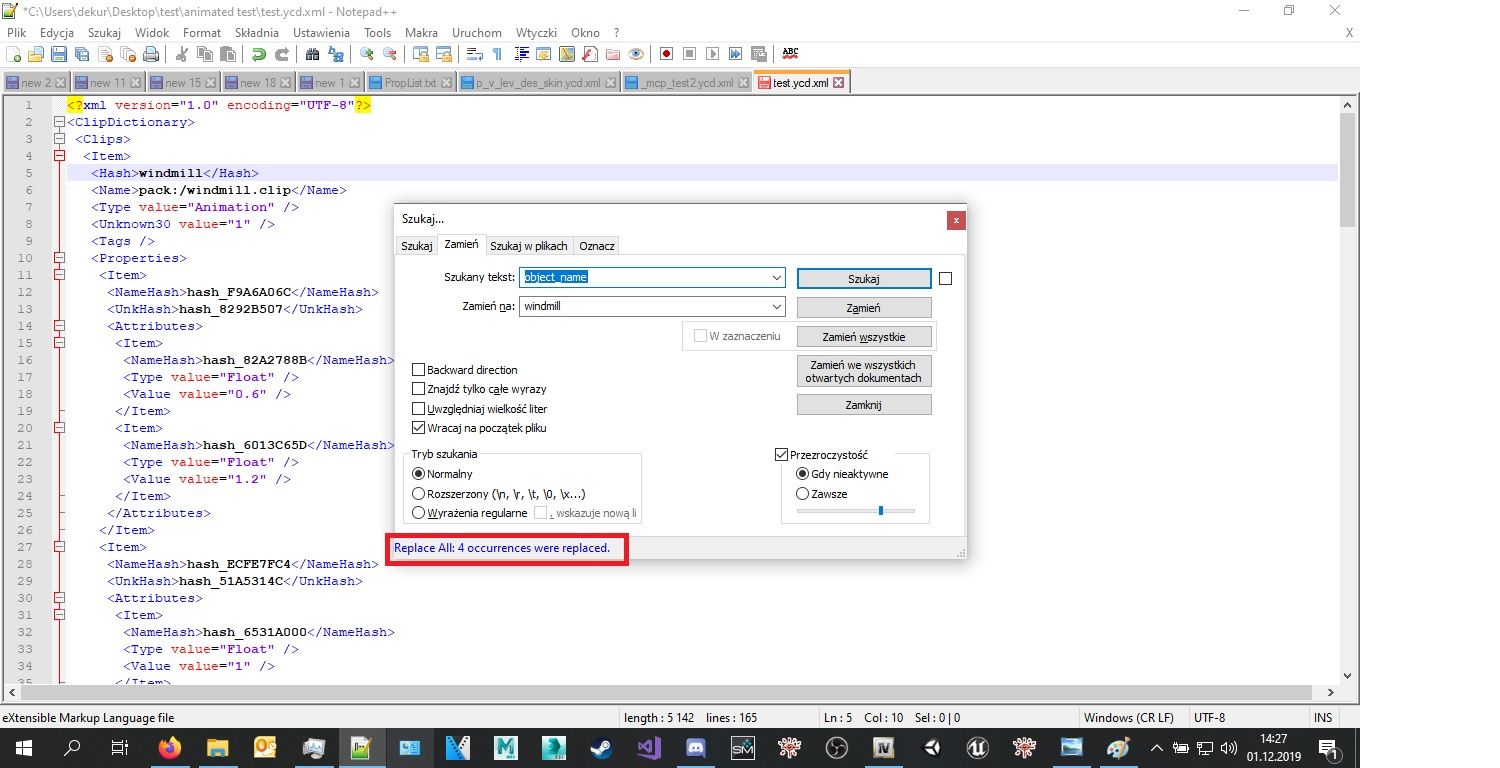1500x768 pixels.
Task: Collapse the Attributes fold at line 30
Action: [x=59, y=598]
